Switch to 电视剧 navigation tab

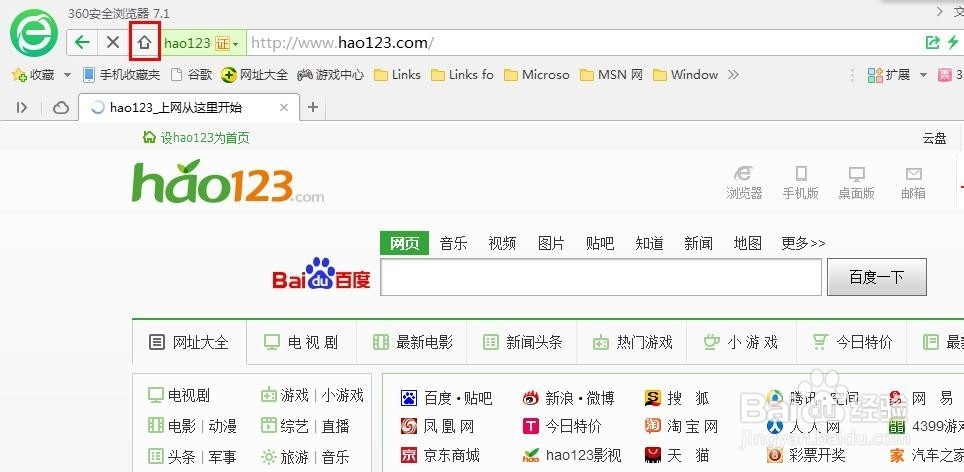pos(301,342)
